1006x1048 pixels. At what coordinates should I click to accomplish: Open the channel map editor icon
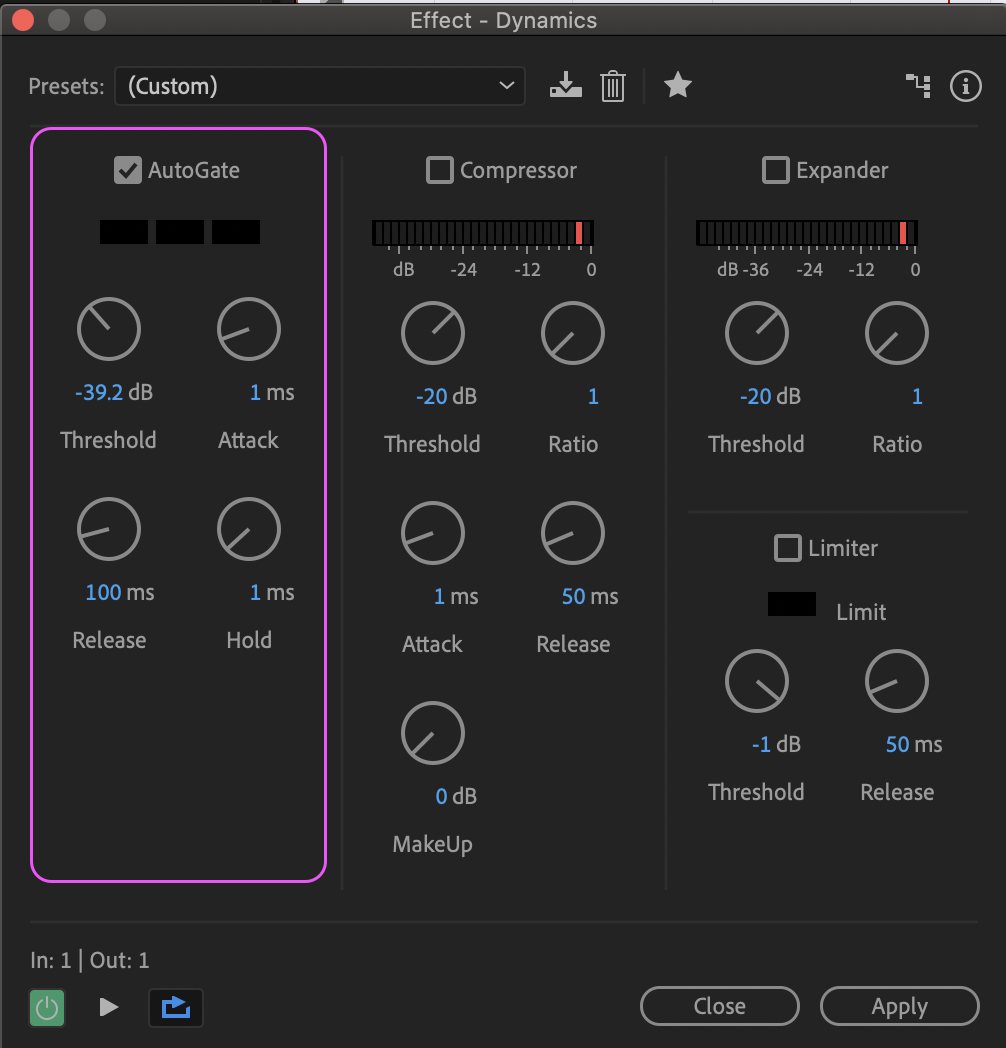click(x=918, y=86)
